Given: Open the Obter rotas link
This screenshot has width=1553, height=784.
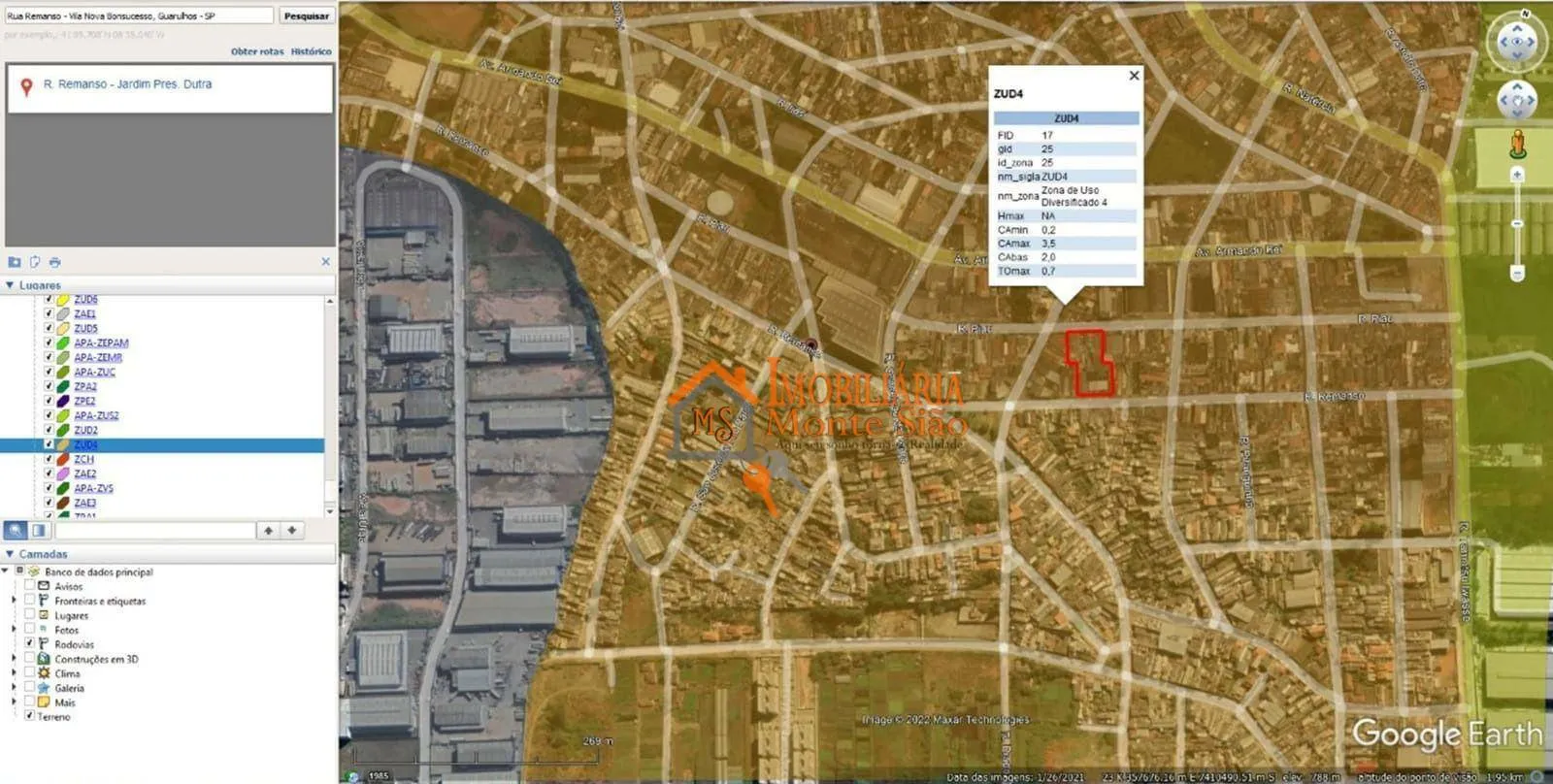Looking at the screenshot, I should tap(257, 51).
